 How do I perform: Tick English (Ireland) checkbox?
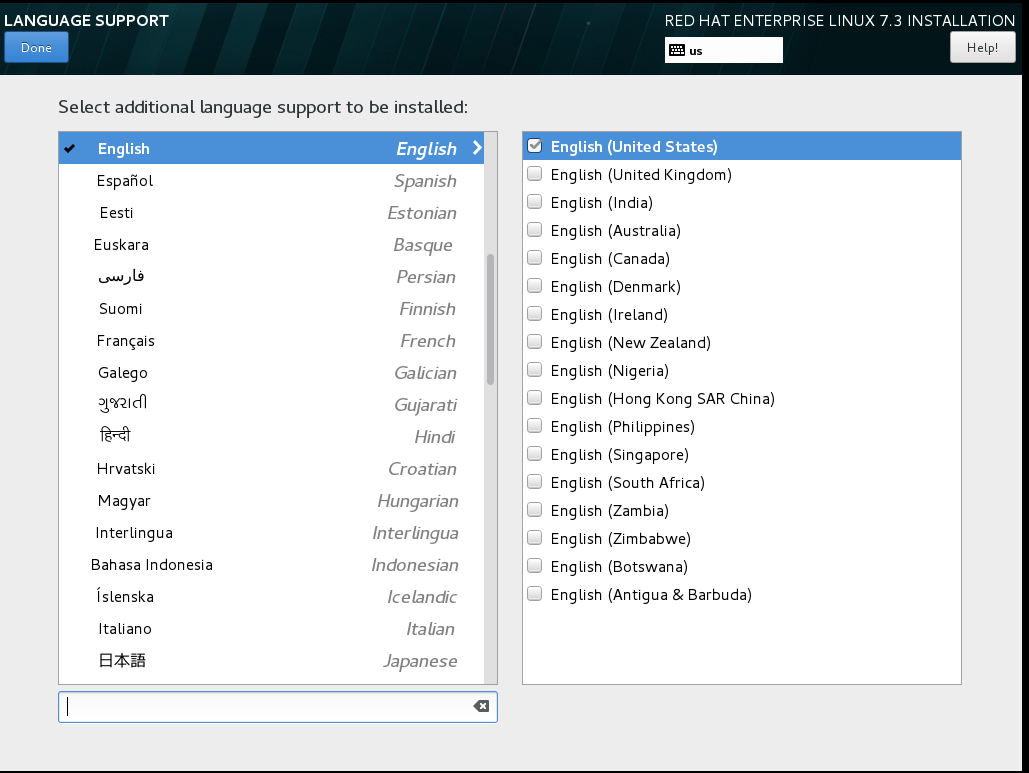[535, 314]
